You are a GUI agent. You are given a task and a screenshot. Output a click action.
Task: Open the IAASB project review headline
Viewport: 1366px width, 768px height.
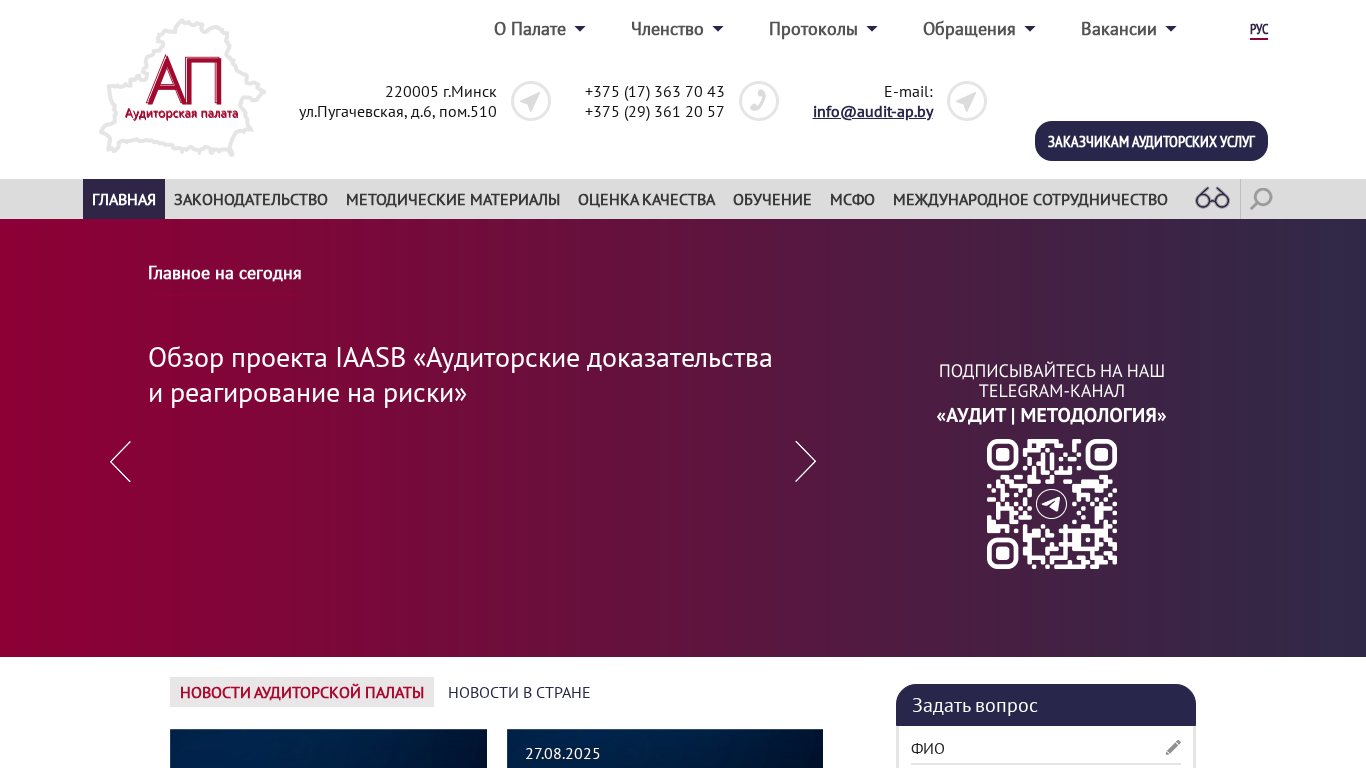[x=460, y=375]
